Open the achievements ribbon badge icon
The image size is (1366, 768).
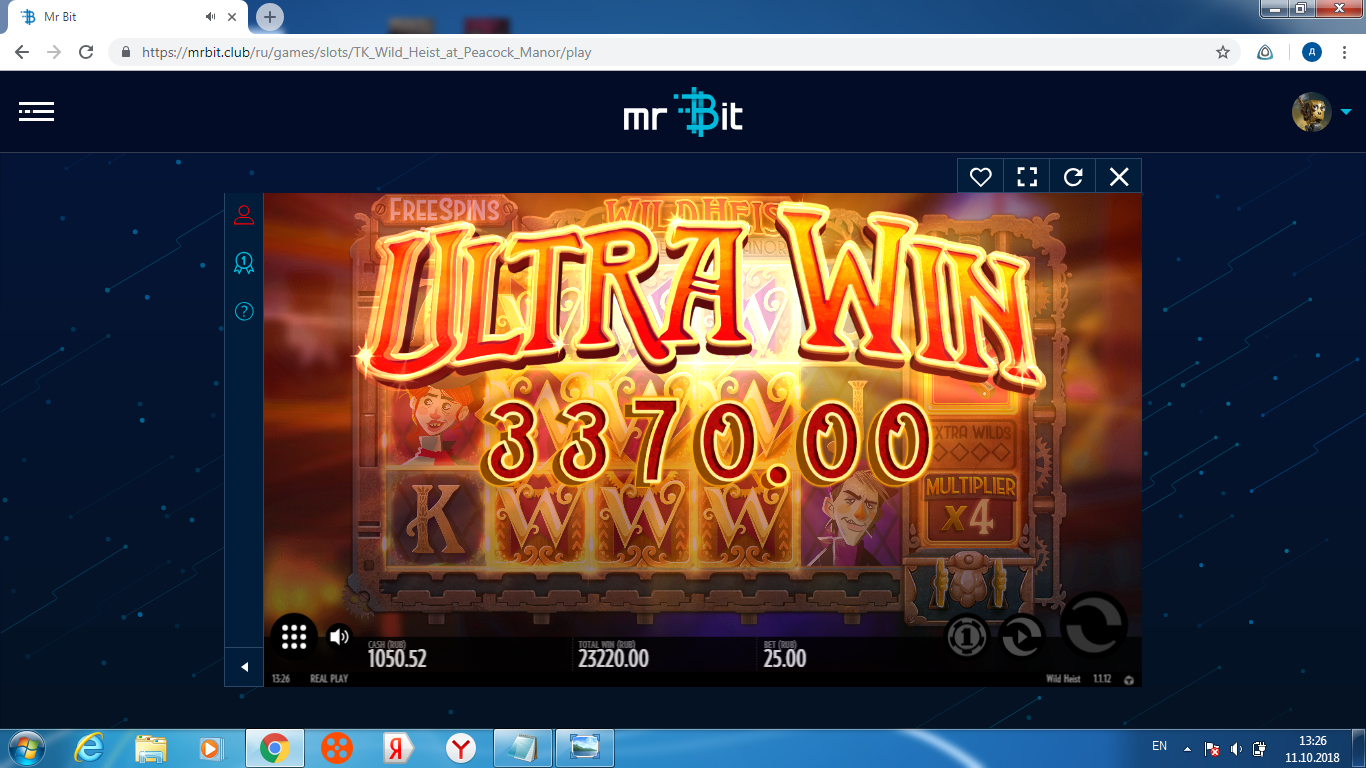tap(243, 263)
